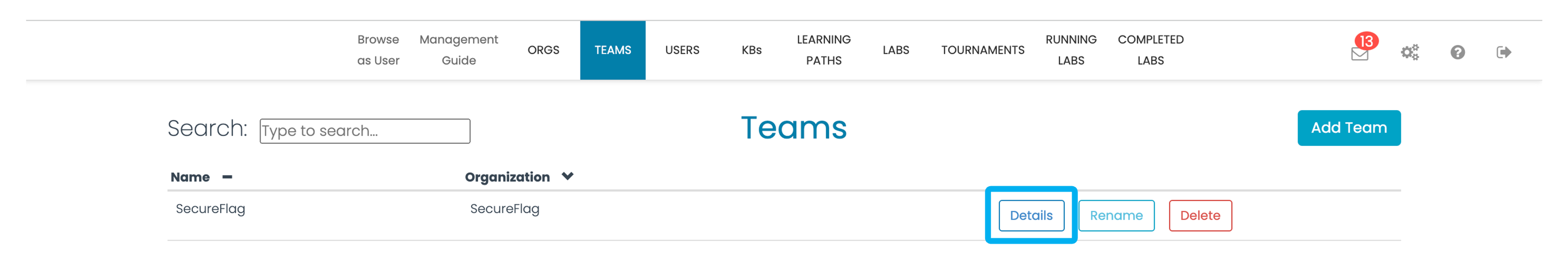Screen dimensions: 1568x261
Task: Go to the KBs tab
Action: 751,50
